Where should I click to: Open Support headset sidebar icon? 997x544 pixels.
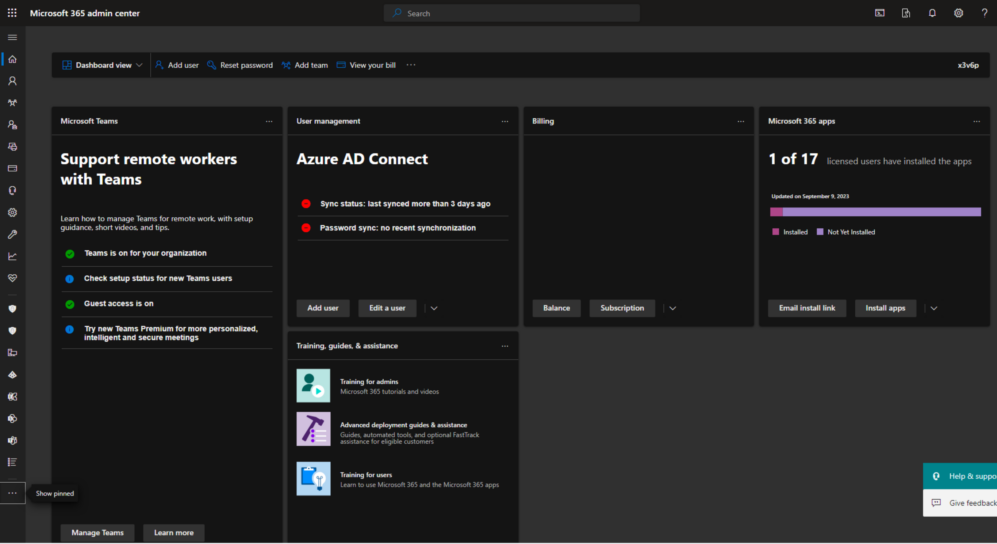click(12, 191)
